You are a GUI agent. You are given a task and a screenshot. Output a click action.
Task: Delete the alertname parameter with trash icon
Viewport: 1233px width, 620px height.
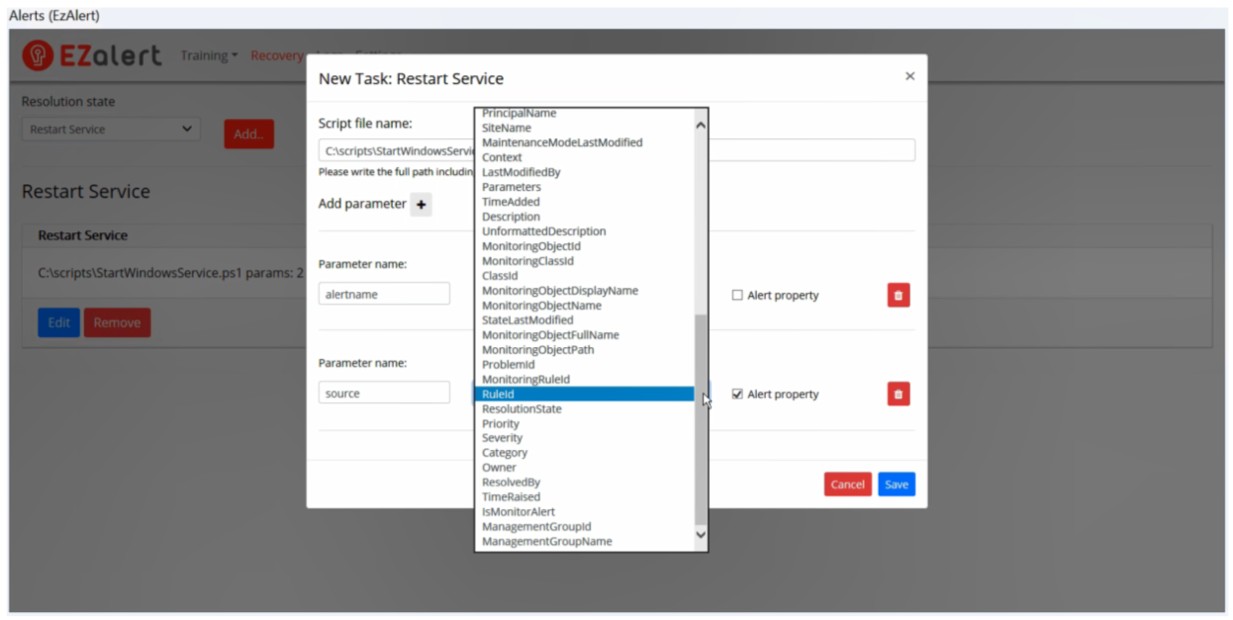898,295
